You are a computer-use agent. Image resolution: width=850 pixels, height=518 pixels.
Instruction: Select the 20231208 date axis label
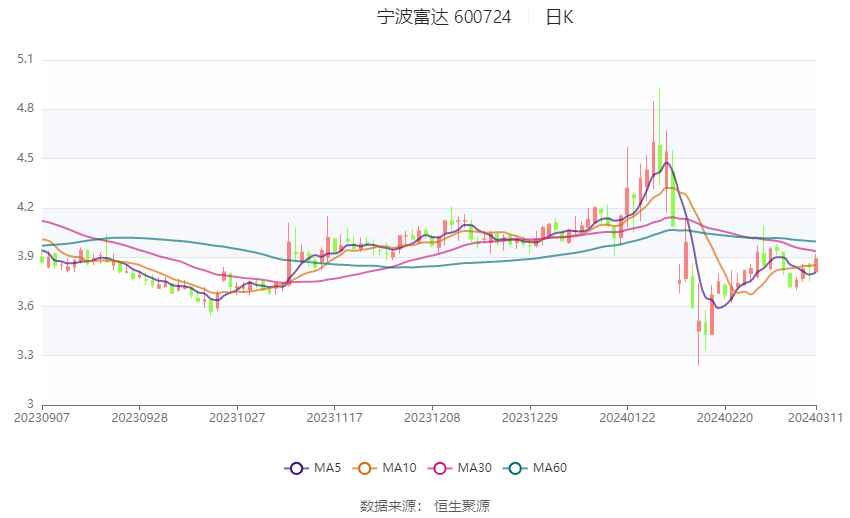click(x=432, y=418)
